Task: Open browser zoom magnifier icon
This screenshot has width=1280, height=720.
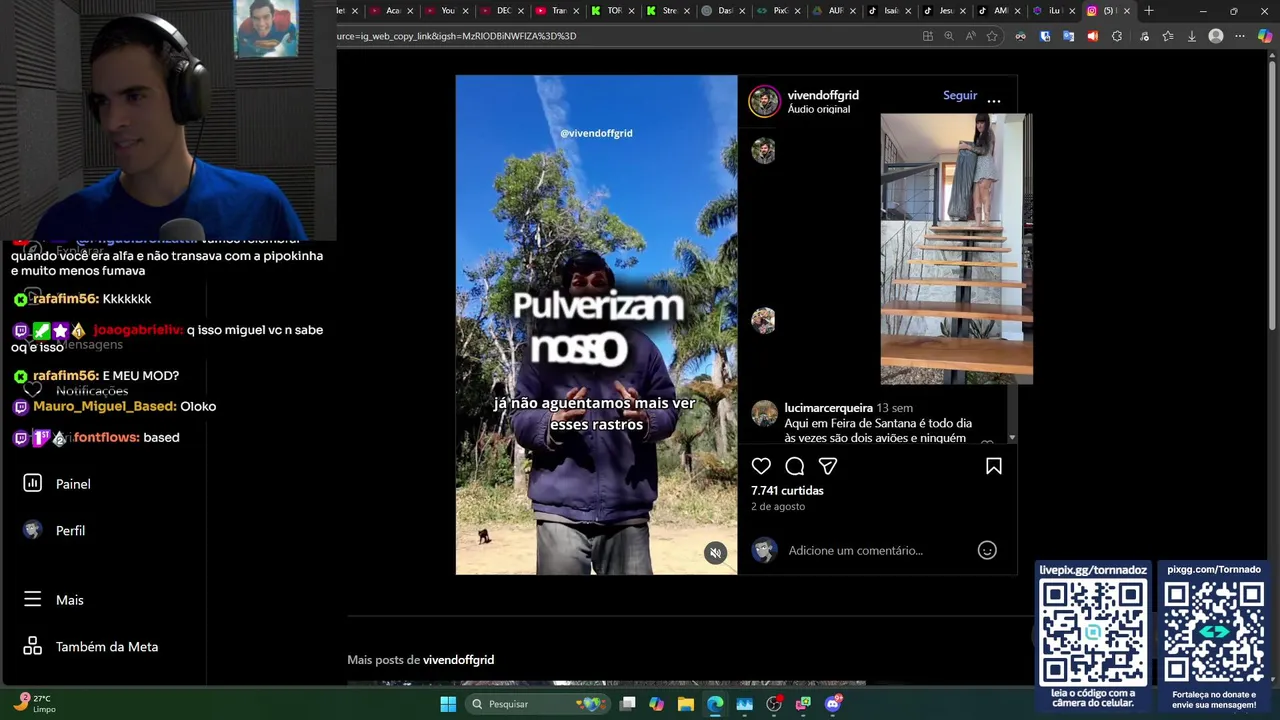Action: [x=949, y=36]
